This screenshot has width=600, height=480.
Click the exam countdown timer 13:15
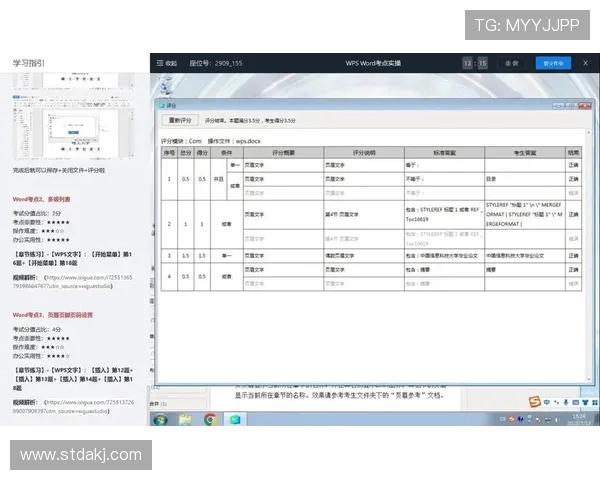point(475,63)
